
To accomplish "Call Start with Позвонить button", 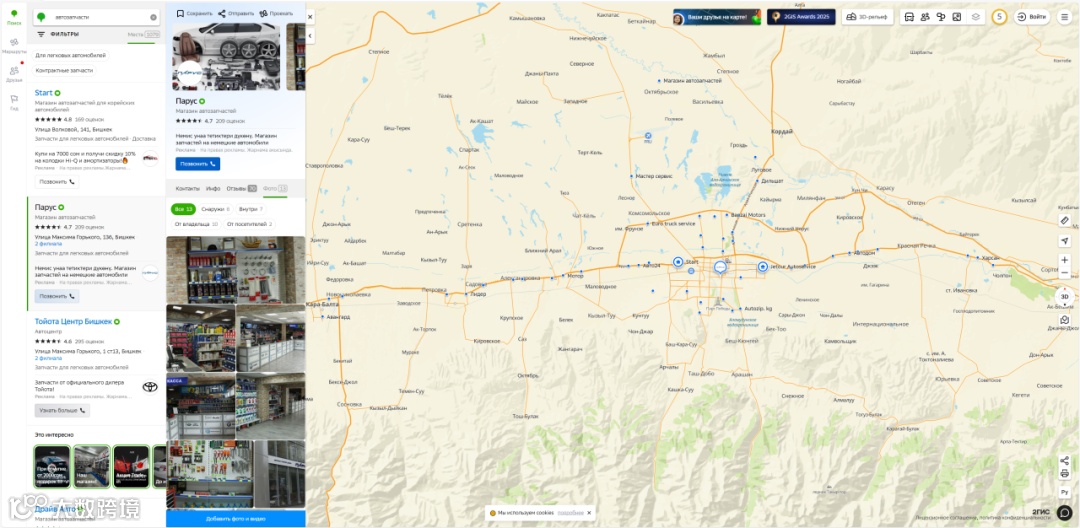I will pos(56,182).
